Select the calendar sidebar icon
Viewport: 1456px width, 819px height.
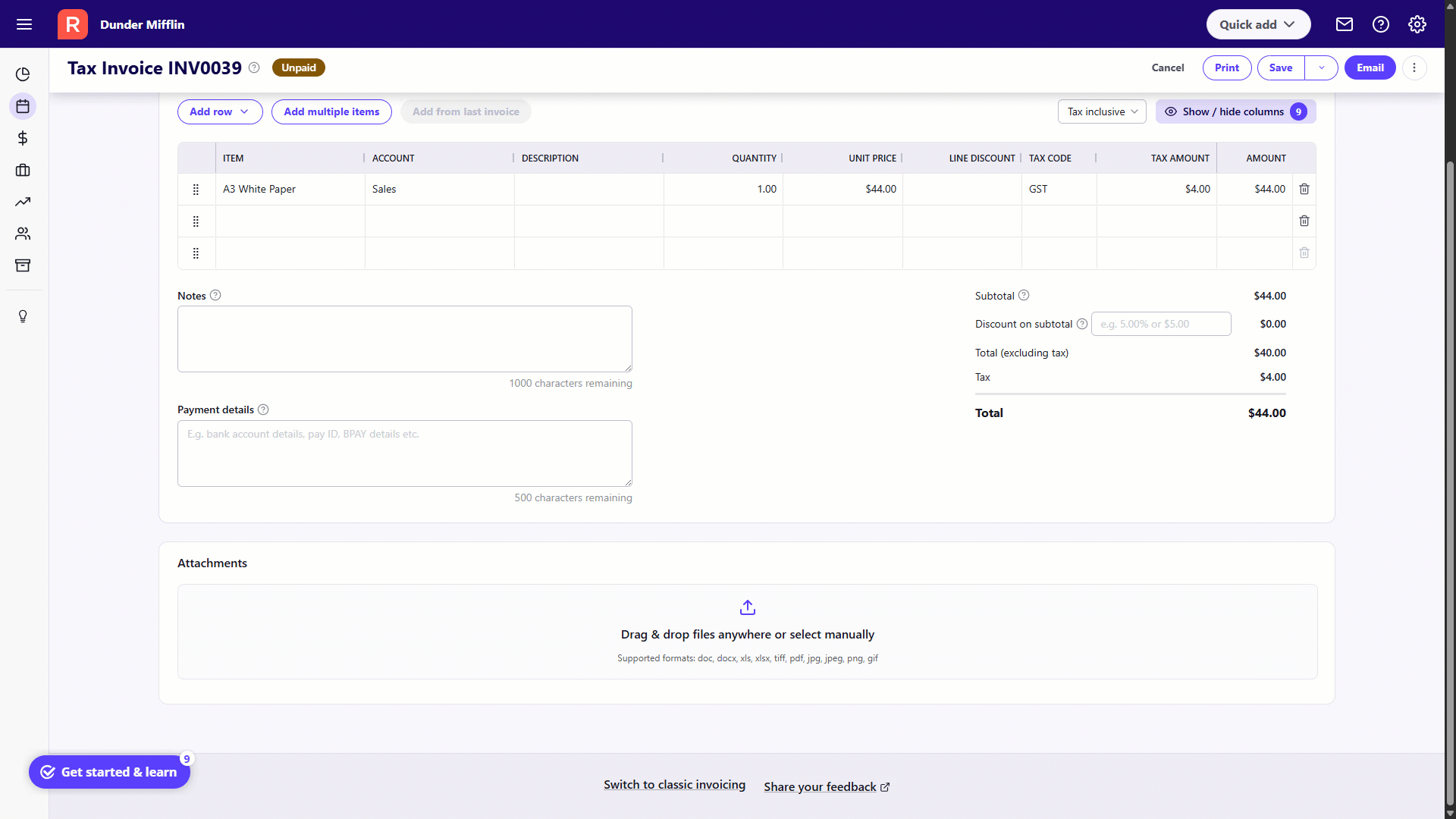23,106
